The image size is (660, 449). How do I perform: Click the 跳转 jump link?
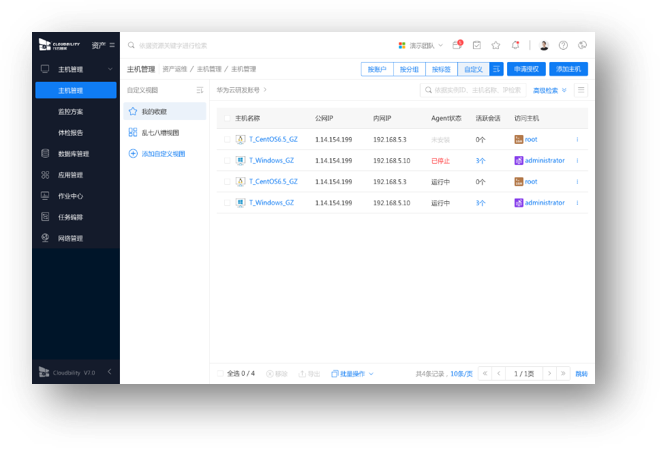(581, 374)
